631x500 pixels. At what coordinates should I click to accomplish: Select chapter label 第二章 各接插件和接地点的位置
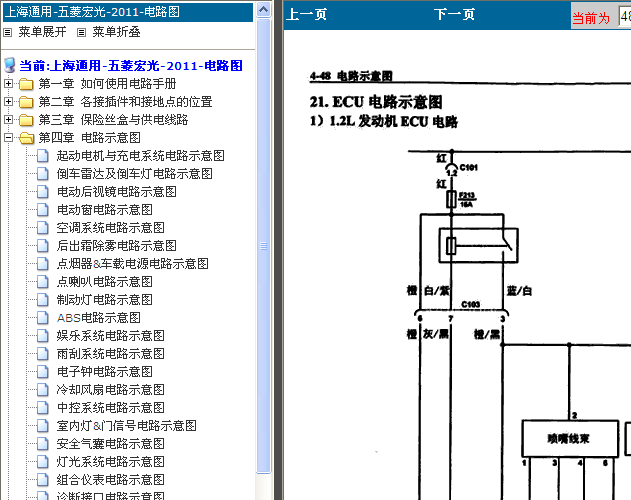125,102
